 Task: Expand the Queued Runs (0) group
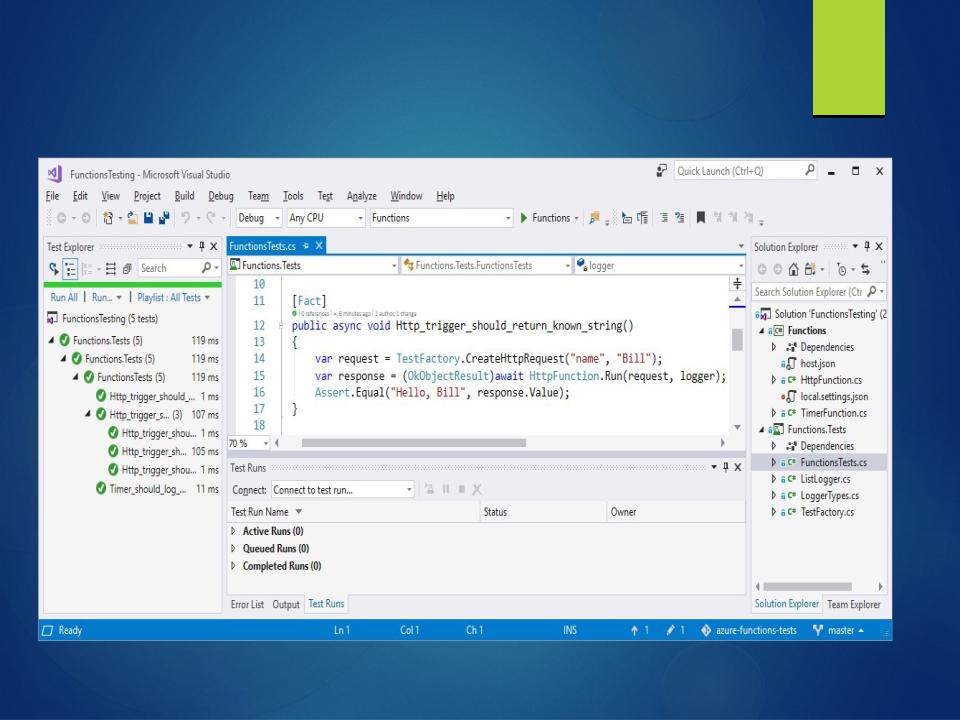pos(233,548)
